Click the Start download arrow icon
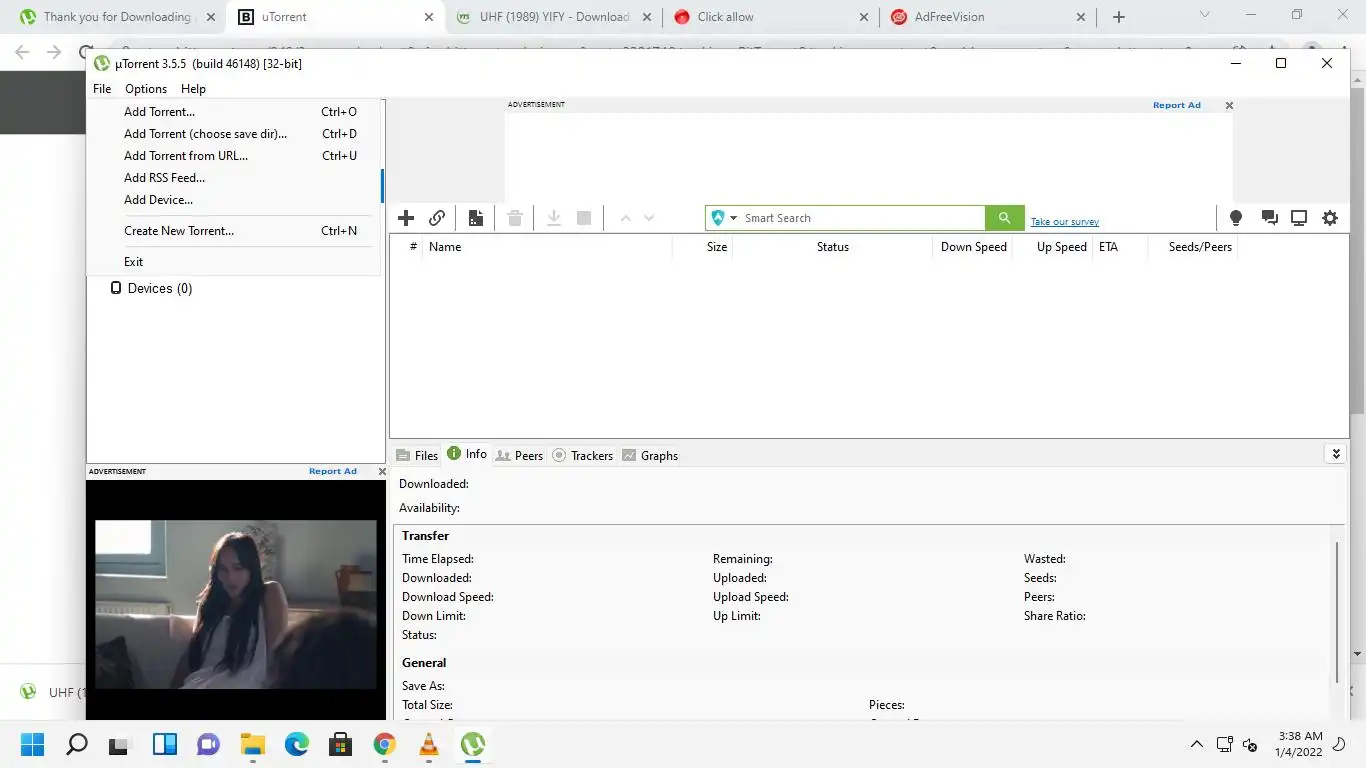 click(553, 218)
